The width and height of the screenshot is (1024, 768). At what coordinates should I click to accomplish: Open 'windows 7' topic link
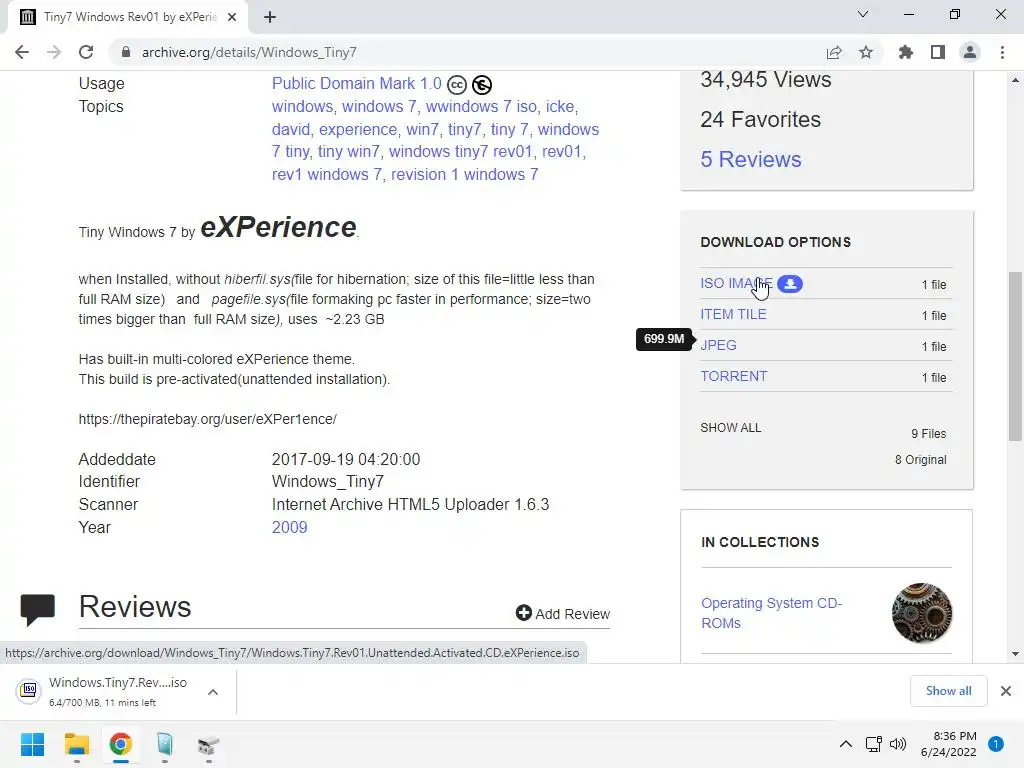(379, 106)
